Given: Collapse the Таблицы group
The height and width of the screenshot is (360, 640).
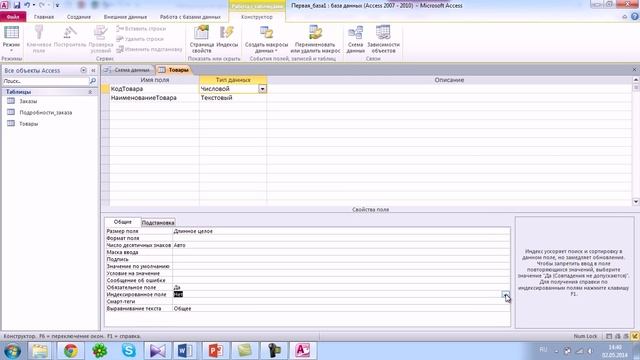Looking at the screenshot, I should click(90, 92).
